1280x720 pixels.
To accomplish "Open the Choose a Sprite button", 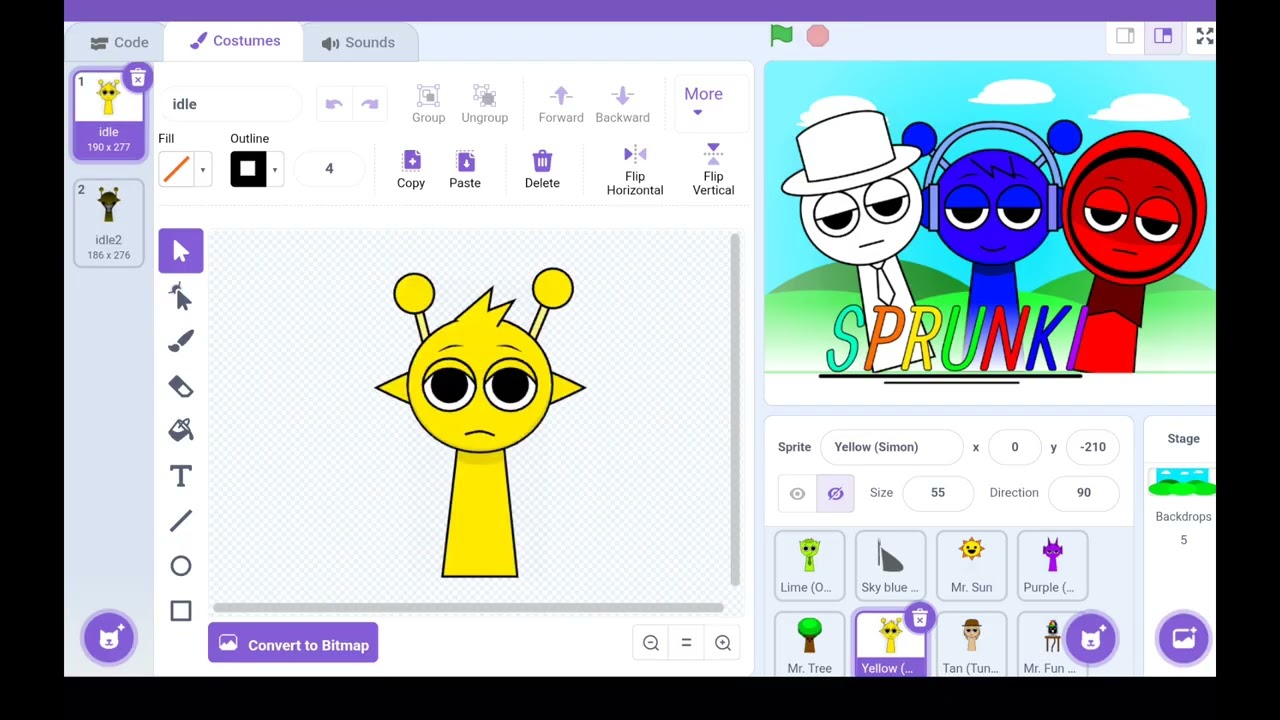I will coord(1090,637).
